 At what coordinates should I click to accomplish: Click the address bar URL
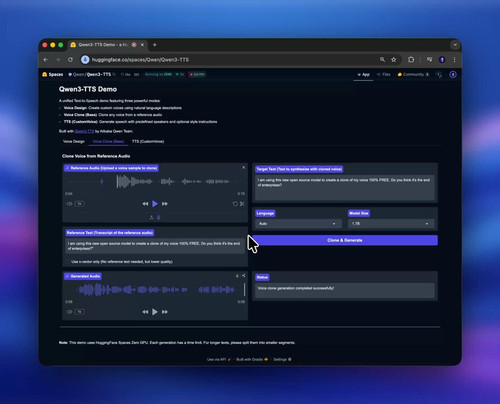point(140,60)
